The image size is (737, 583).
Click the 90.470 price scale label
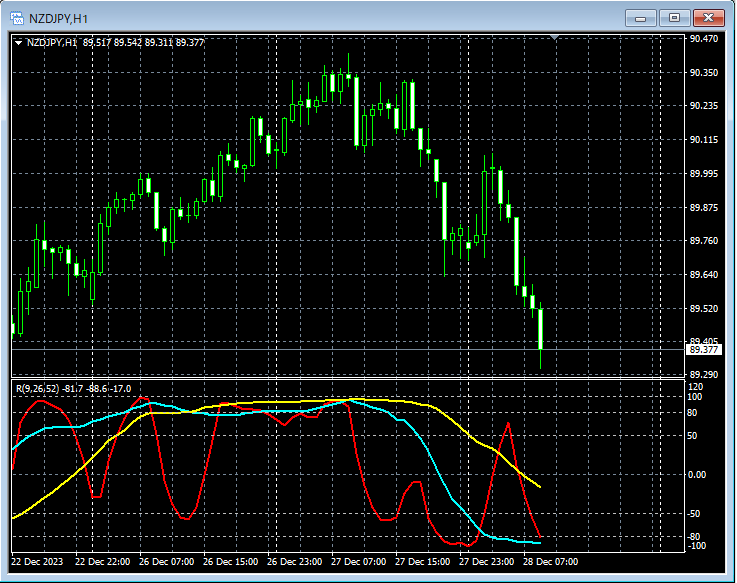click(x=704, y=39)
